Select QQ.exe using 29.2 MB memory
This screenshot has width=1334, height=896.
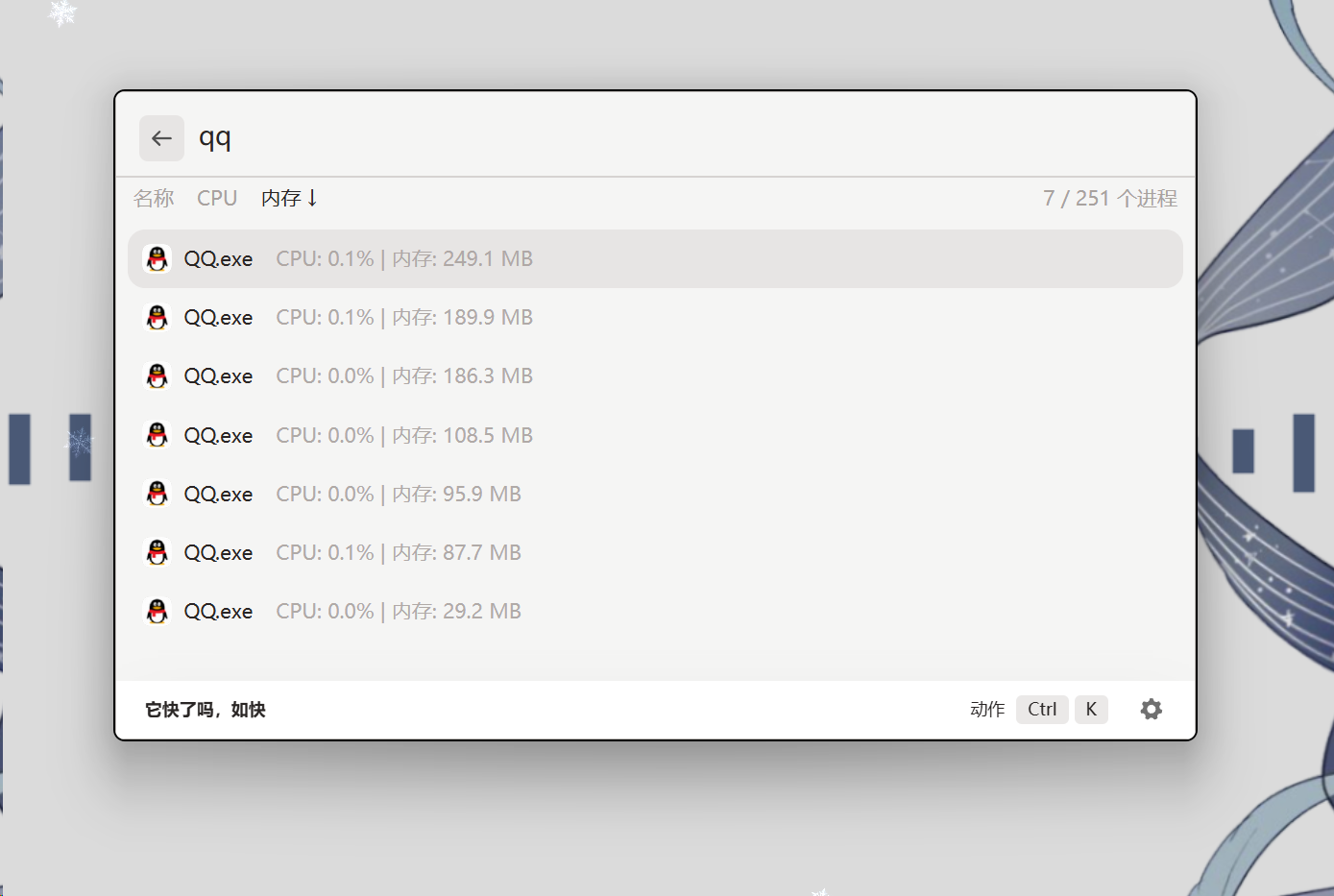tap(655, 611)
